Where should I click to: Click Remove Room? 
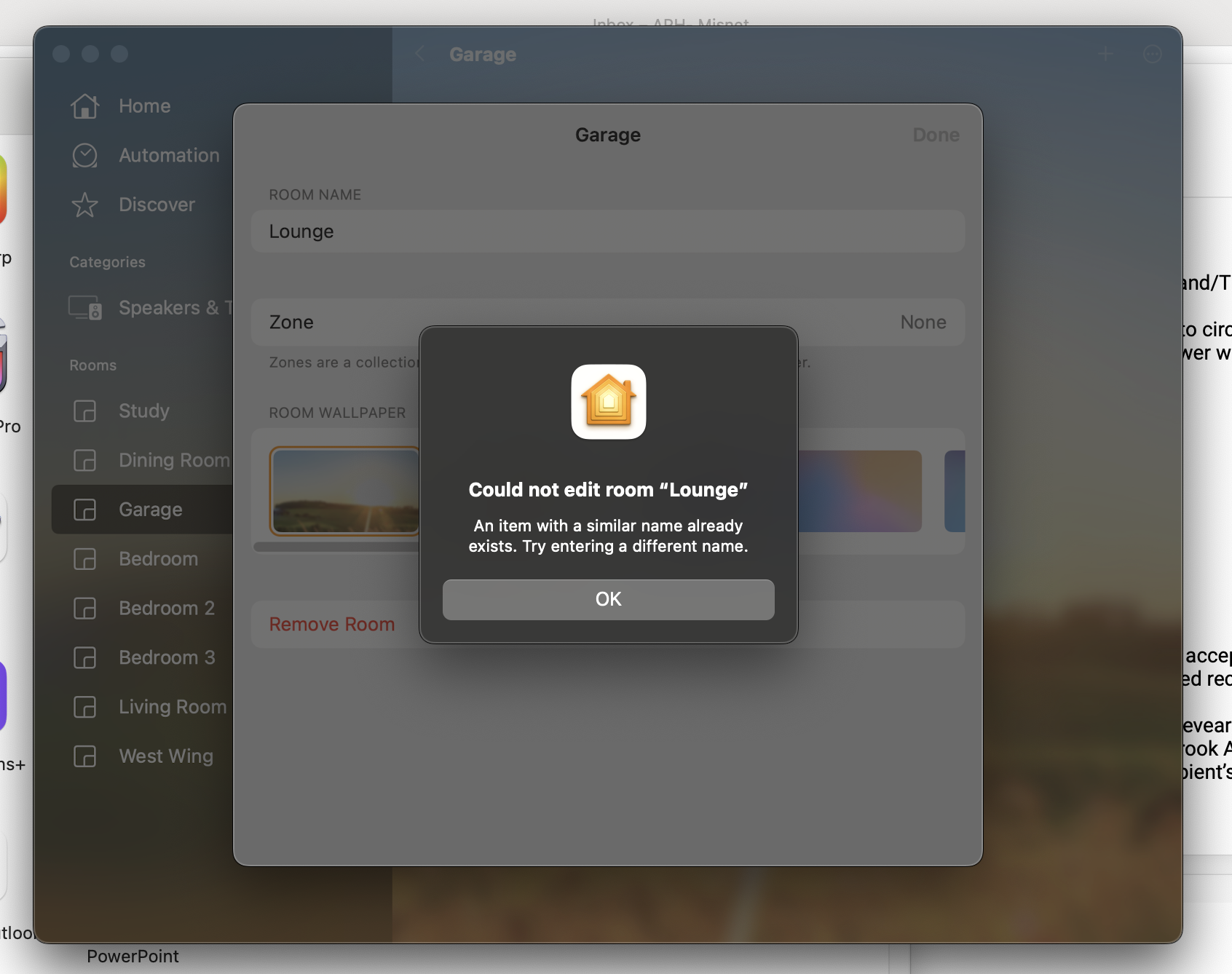coord(332,624)
